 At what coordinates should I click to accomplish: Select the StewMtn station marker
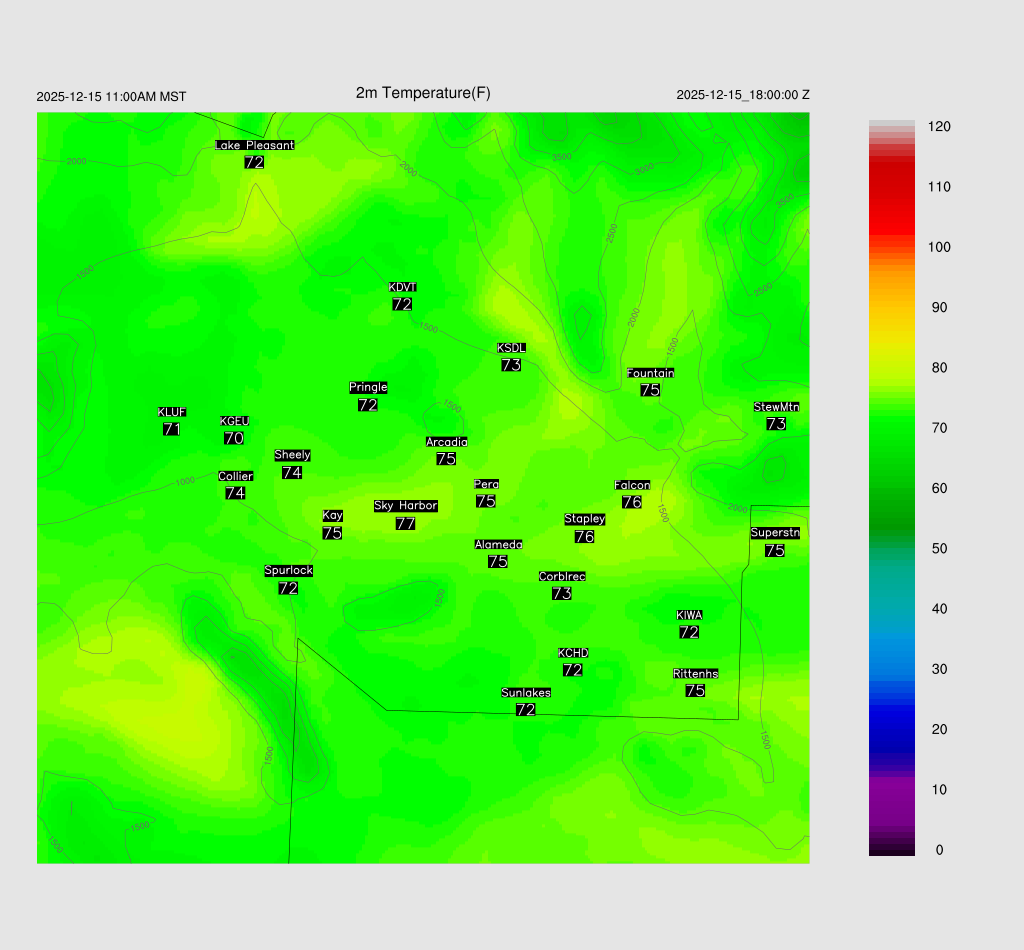[x=776, y=415]
